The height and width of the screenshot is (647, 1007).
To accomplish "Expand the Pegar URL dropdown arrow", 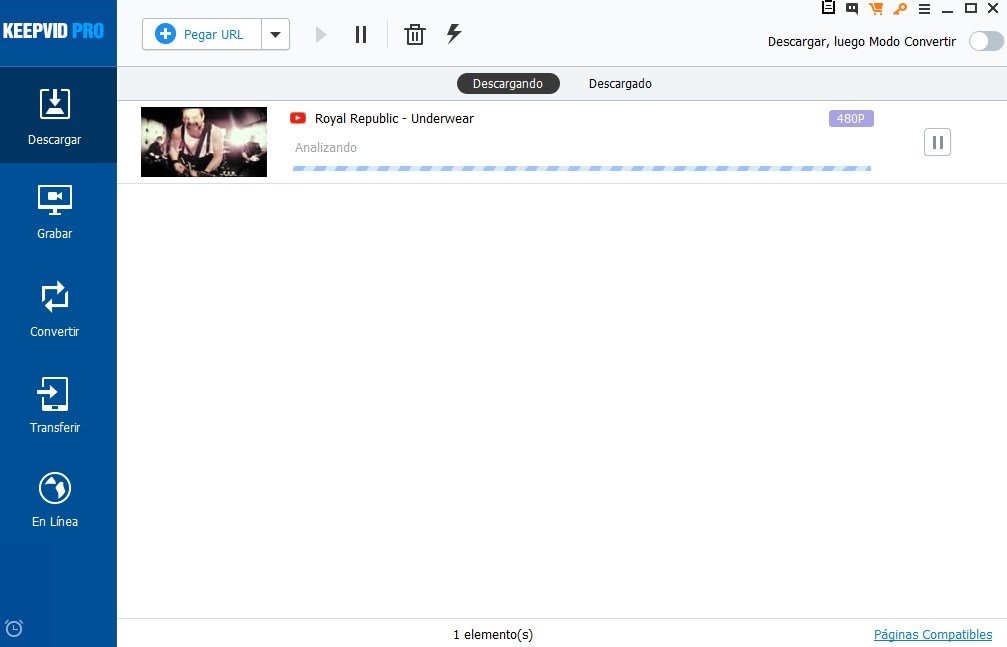I will 276,34.
